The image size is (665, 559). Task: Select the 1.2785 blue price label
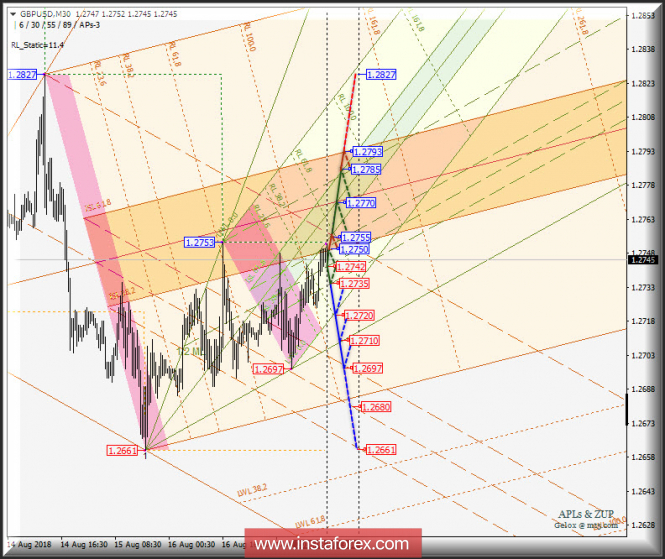(366, 170)
